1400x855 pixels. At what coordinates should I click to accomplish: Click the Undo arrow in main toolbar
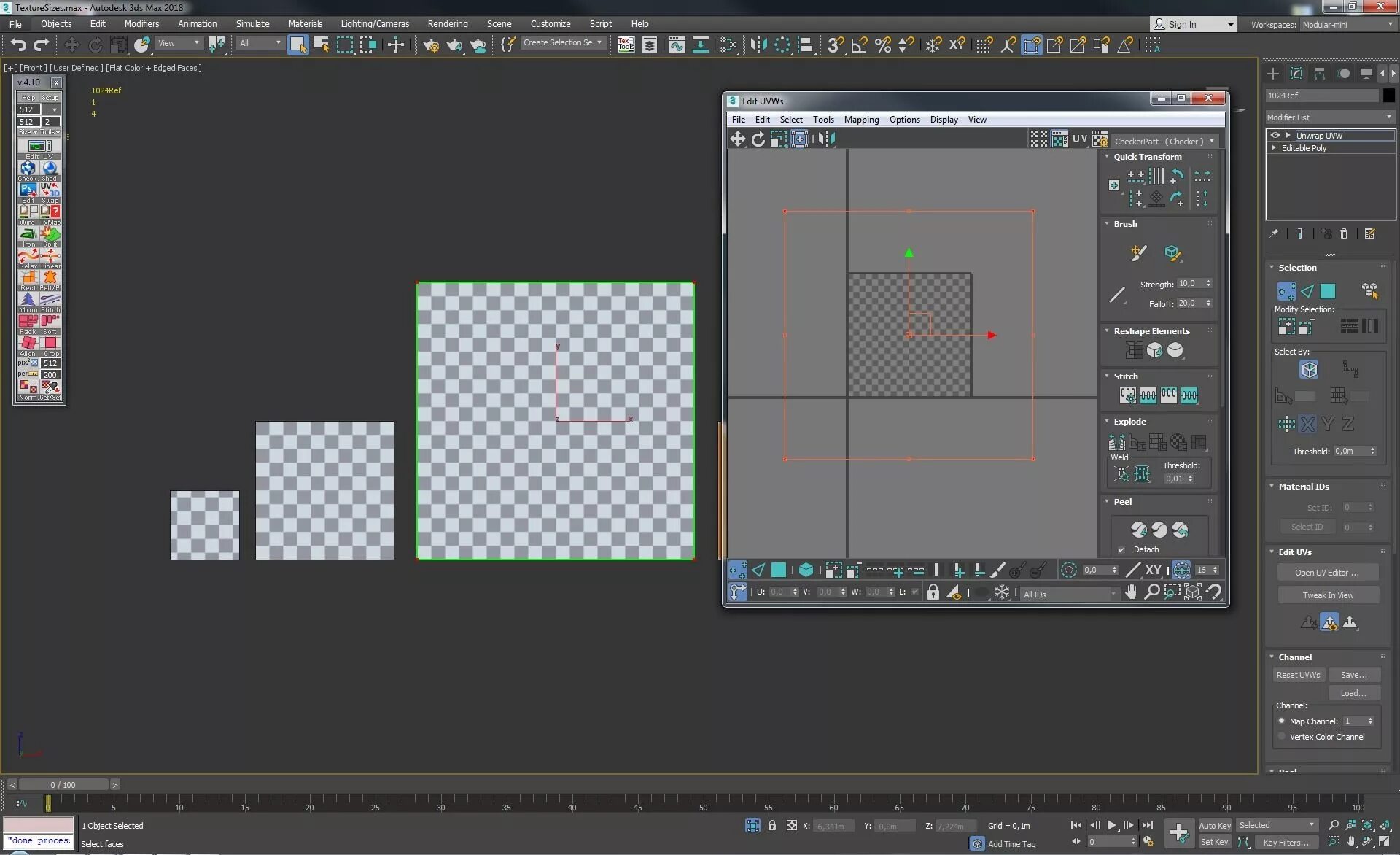(18, 45)
